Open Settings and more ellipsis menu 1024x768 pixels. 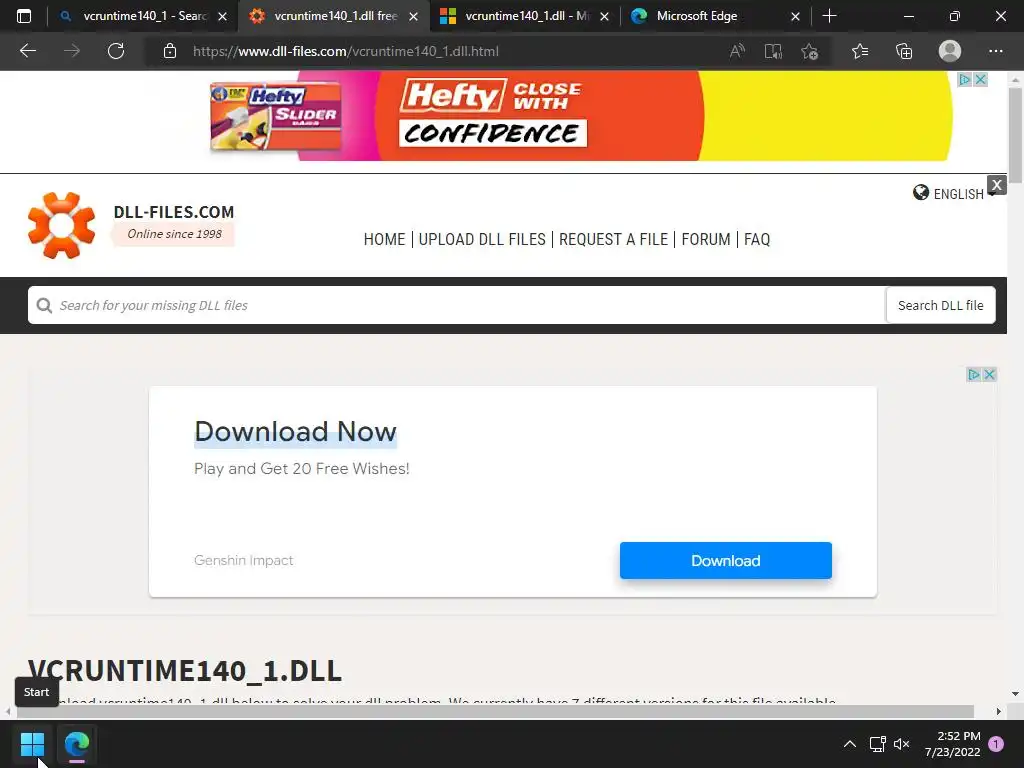(x=995, y=51)
